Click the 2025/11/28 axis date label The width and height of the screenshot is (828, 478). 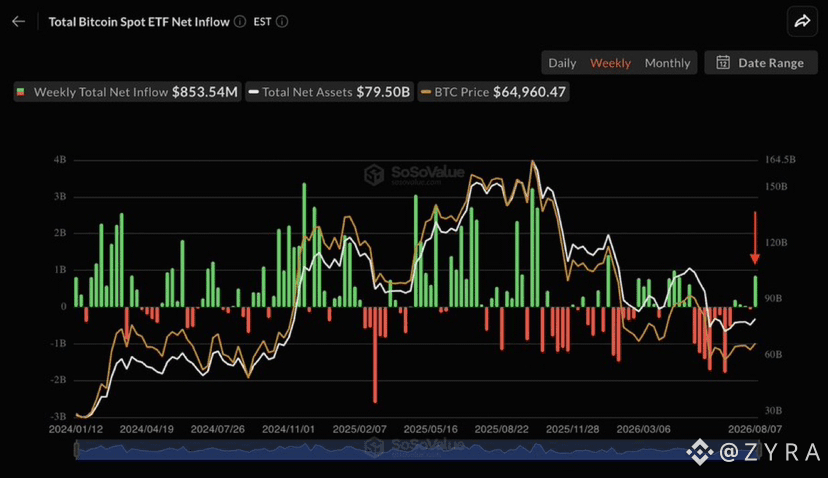click(572, 429)
